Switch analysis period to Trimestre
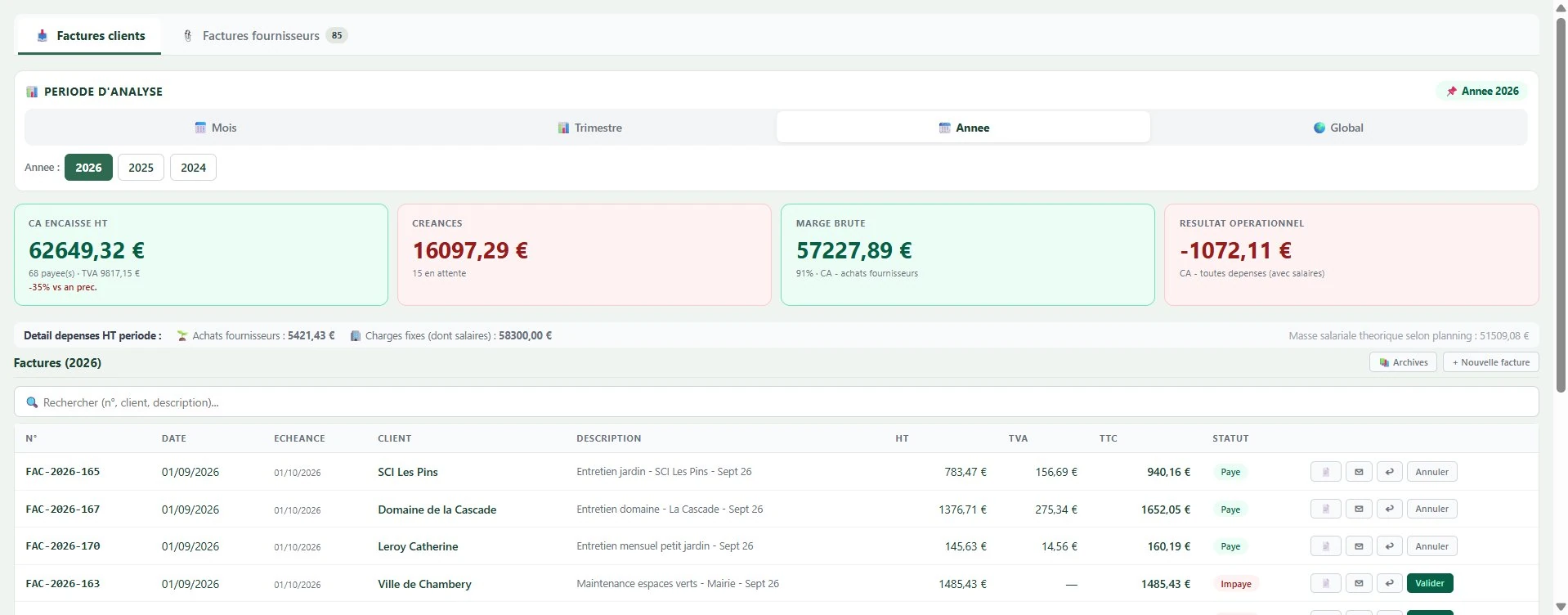Viewport: 1568px width, 615px height. coord(589,128)
